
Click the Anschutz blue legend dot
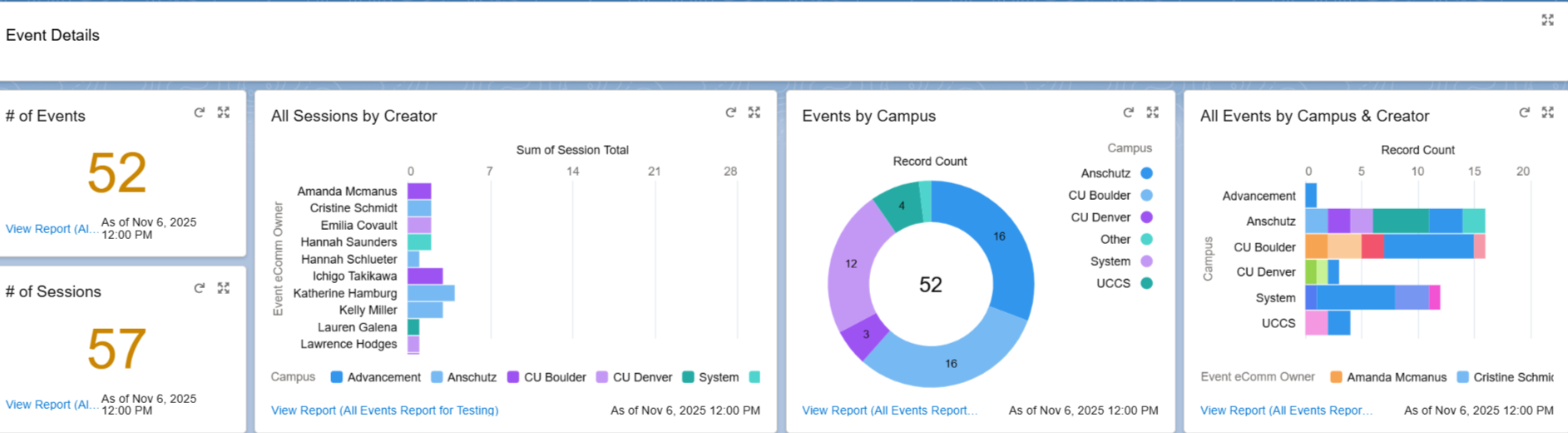(1146, 173)
